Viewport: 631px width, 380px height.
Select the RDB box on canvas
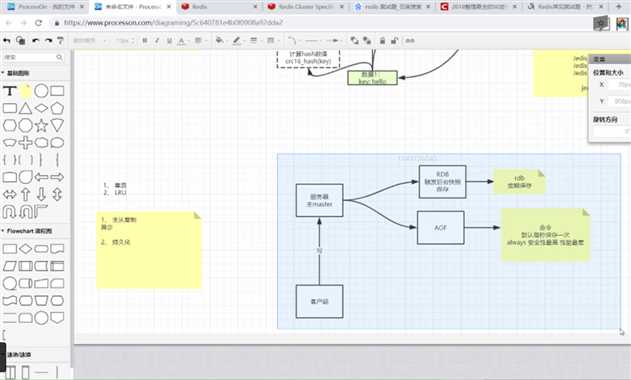click(442, 182)
